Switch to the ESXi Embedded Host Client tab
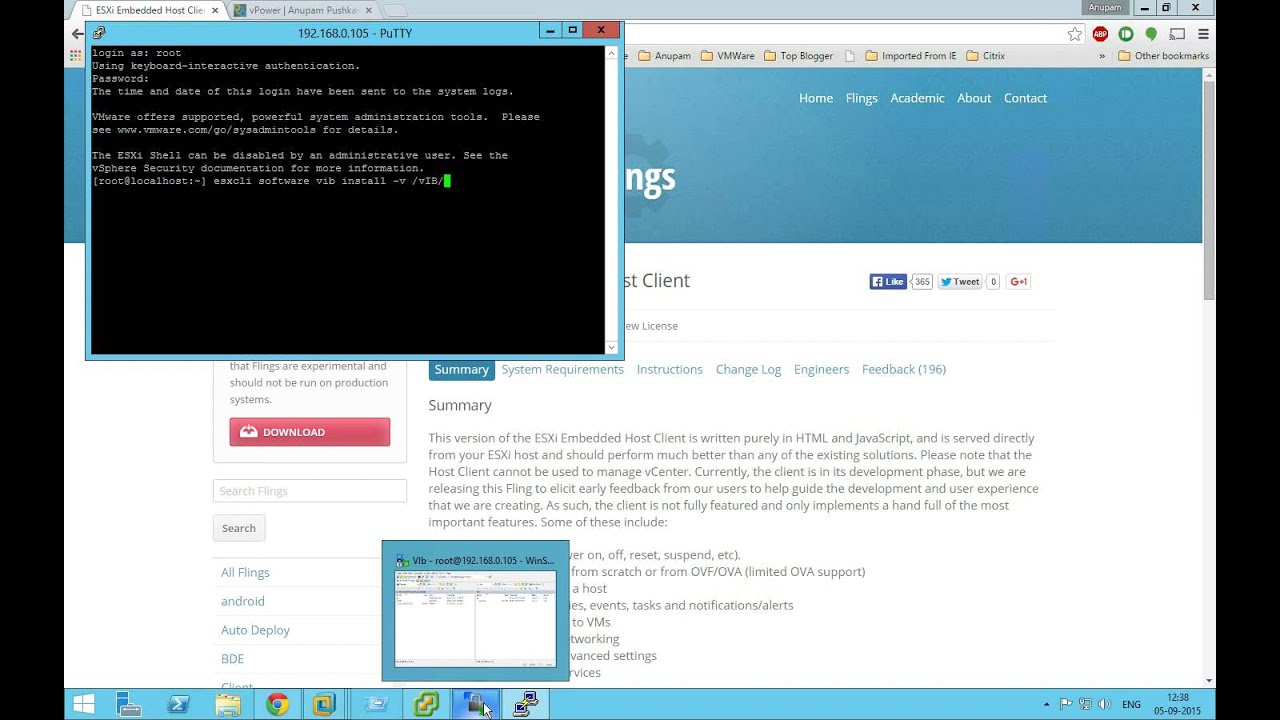The image size is (1280, 720). click(150, 10)
